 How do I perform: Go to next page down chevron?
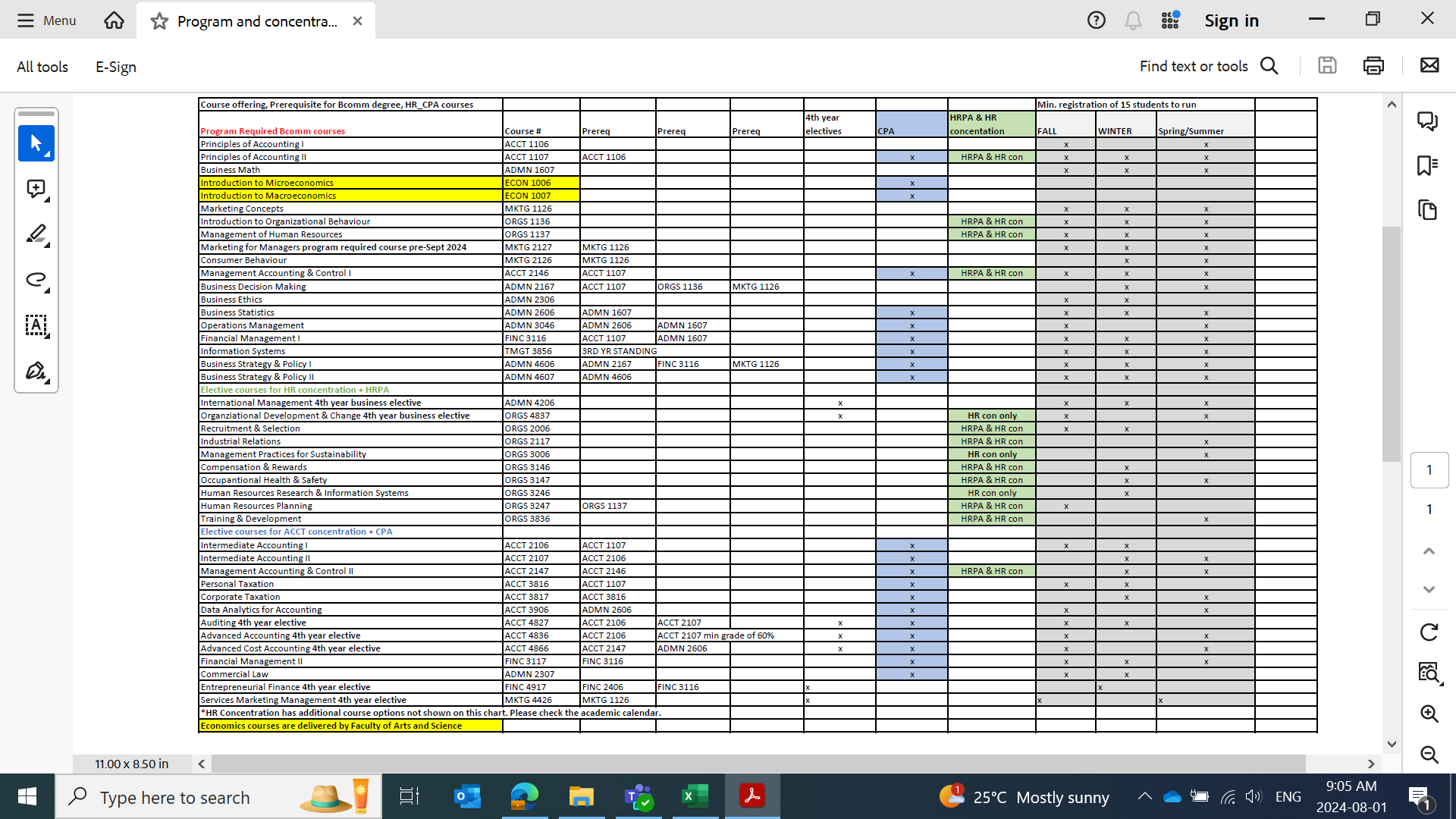1429,589
